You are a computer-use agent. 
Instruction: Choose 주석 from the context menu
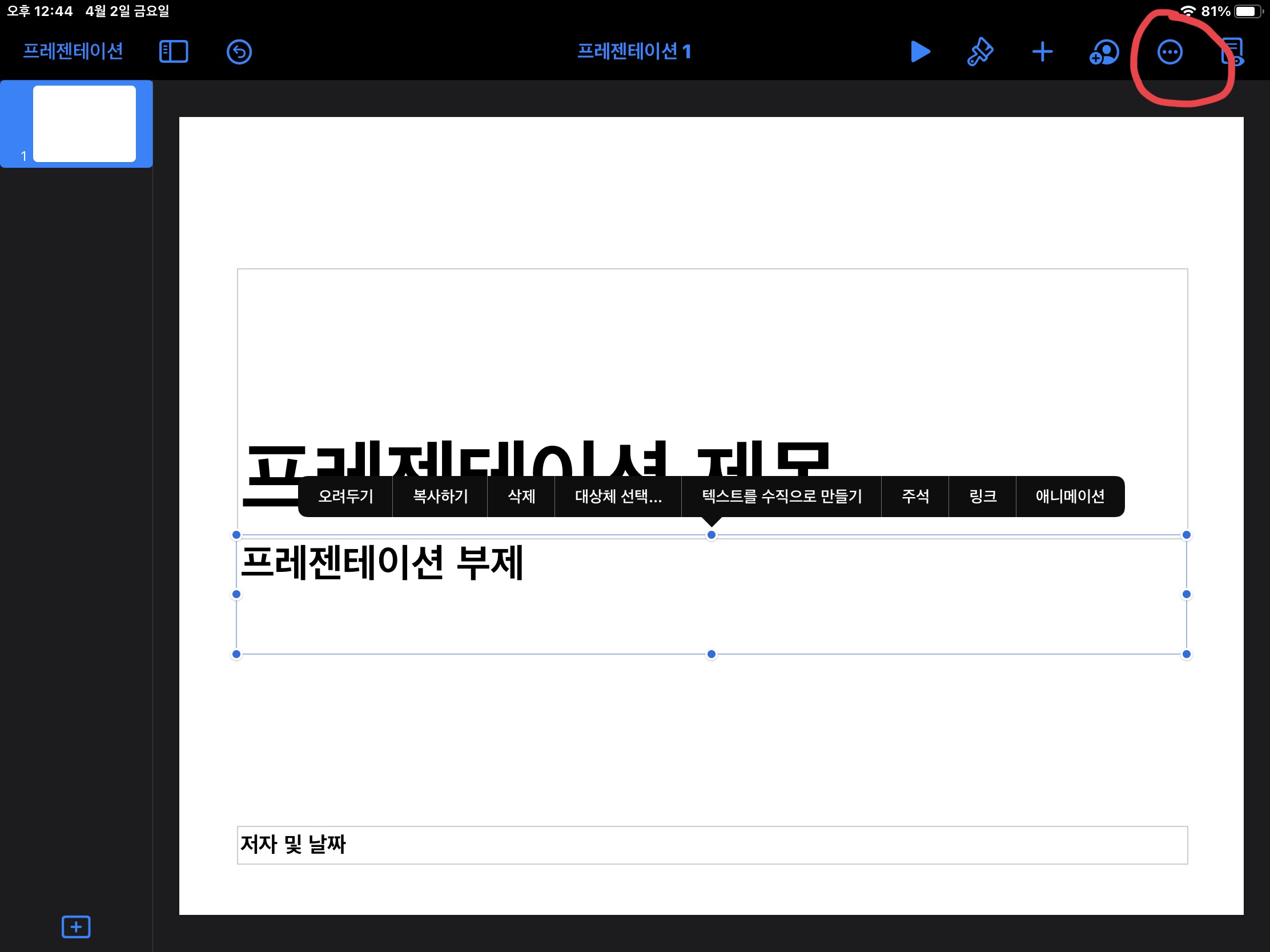coord(915,497)
